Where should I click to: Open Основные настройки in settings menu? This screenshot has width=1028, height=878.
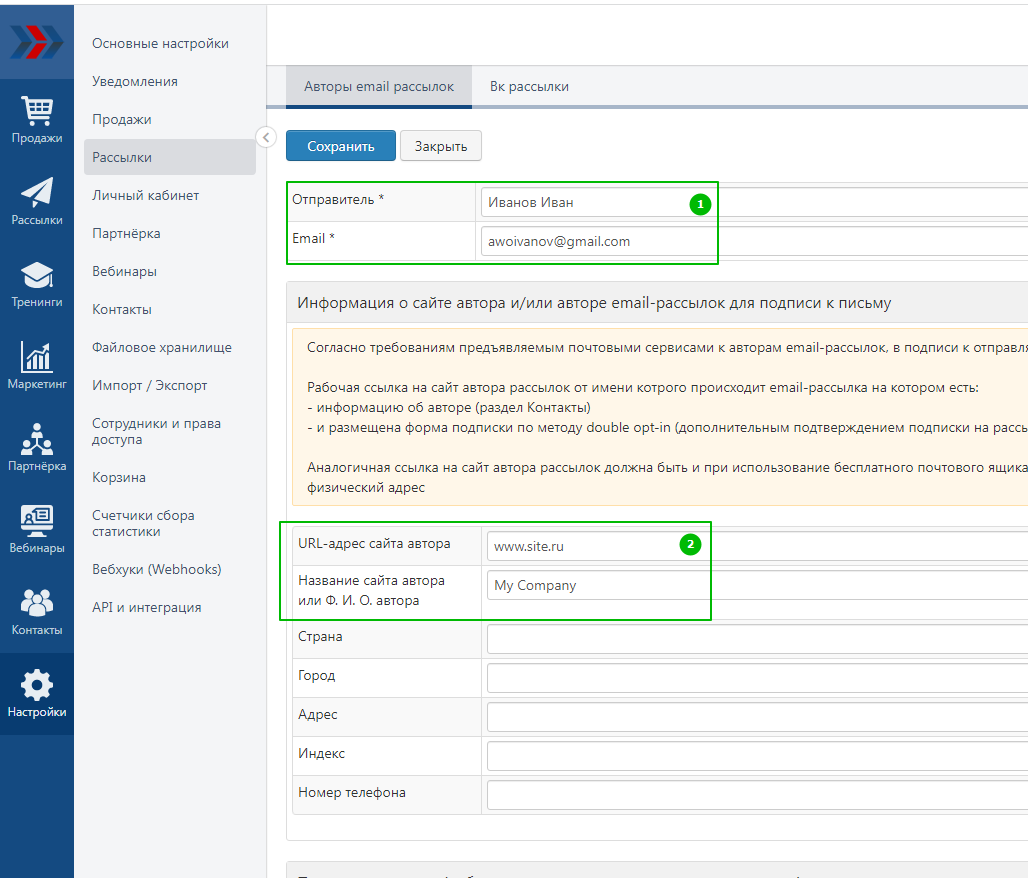click(160, 43)
